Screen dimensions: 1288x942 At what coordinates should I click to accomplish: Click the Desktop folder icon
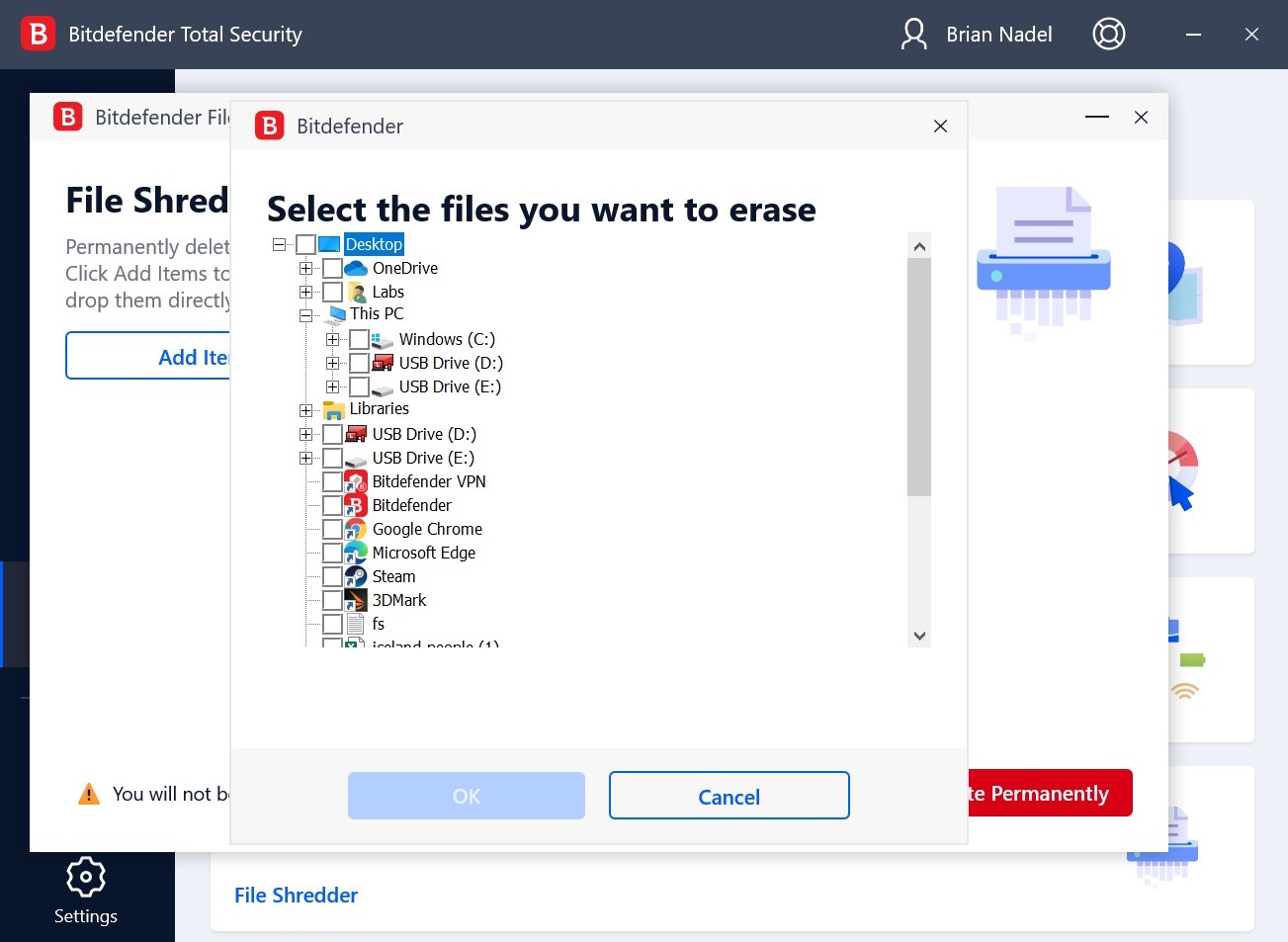pyautogui.click(x=329, y=244)
